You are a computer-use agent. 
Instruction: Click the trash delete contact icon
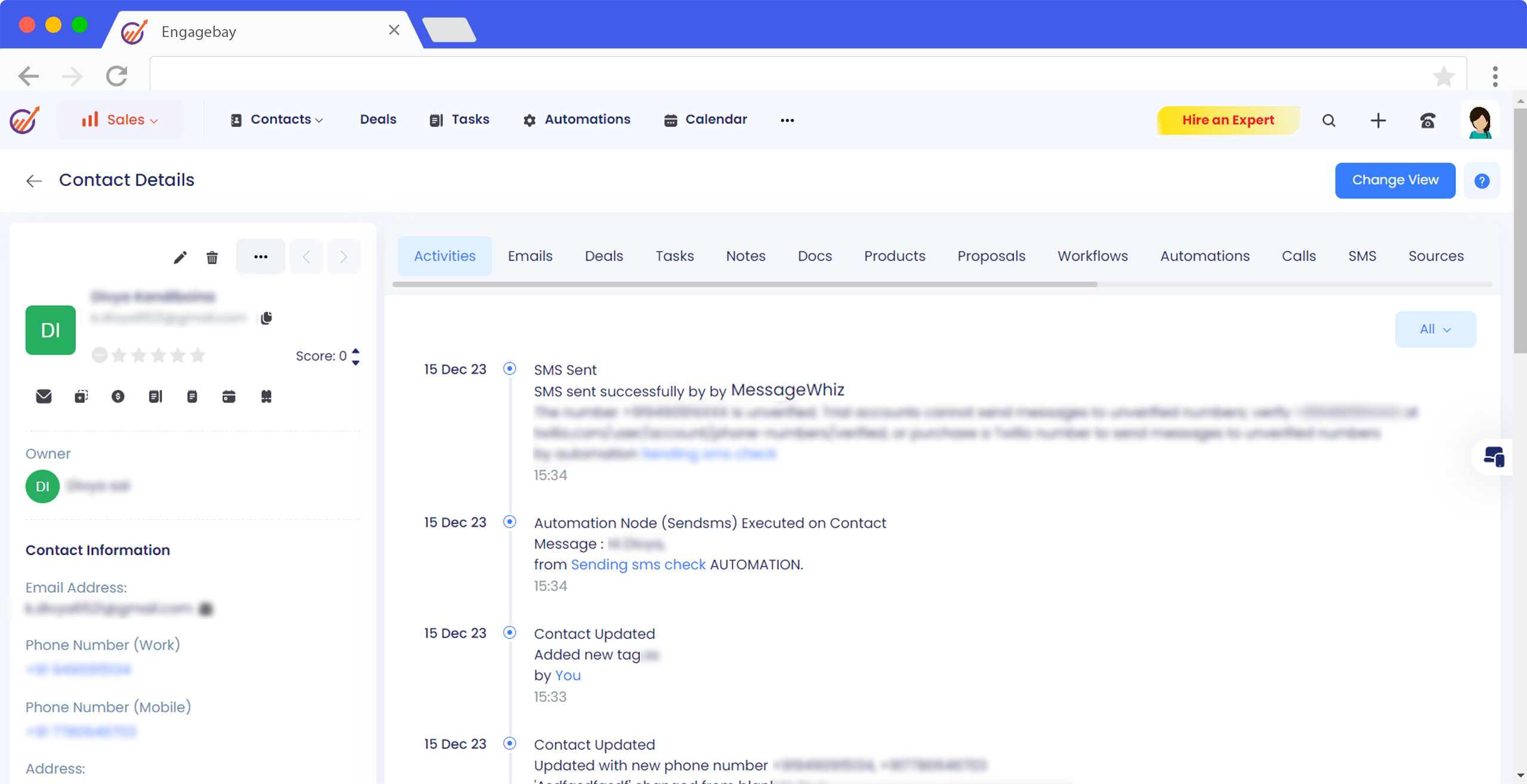[212, 257]
